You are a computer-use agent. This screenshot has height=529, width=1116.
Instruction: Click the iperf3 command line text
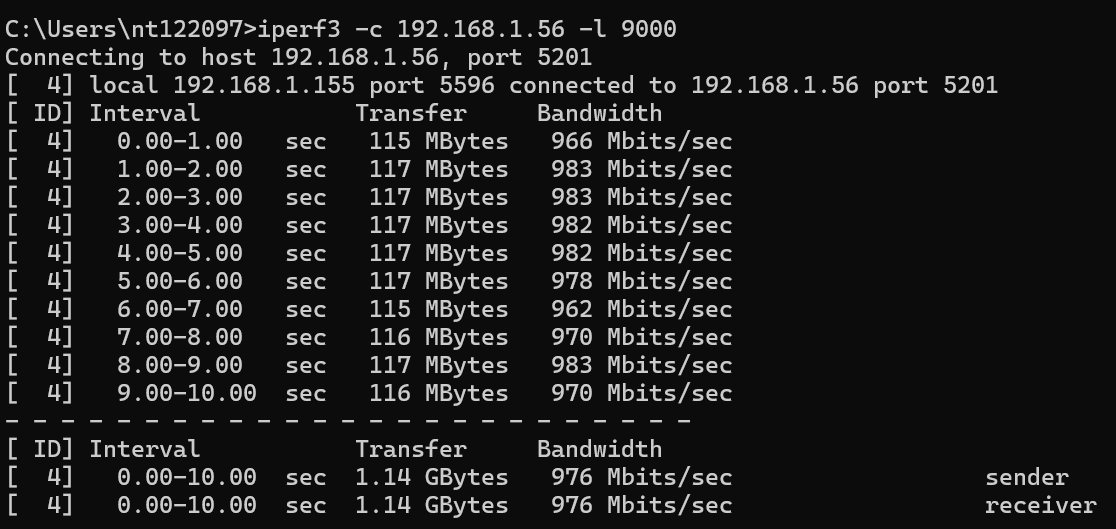[341, 29]
